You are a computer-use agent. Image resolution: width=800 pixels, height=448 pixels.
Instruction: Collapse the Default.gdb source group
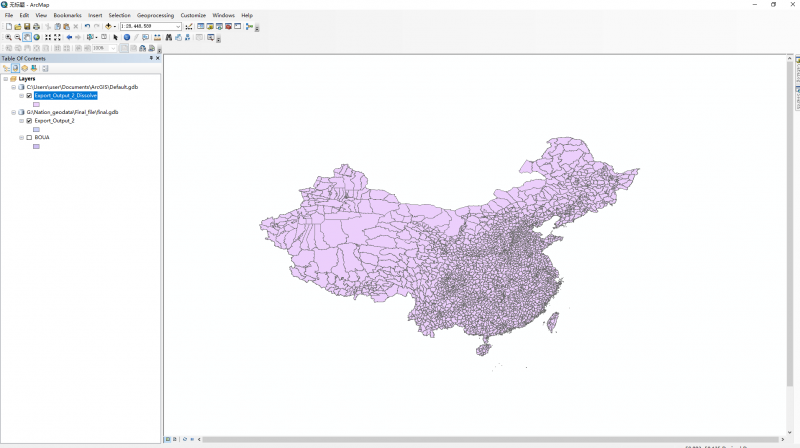(13, 87)
